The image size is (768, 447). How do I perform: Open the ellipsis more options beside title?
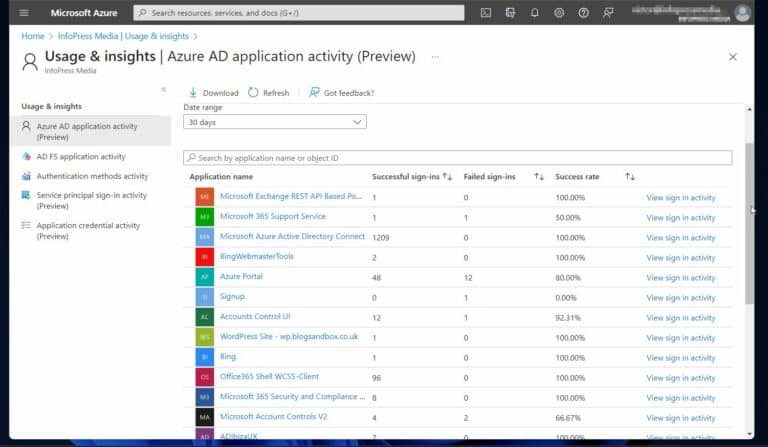click(435, 57)
